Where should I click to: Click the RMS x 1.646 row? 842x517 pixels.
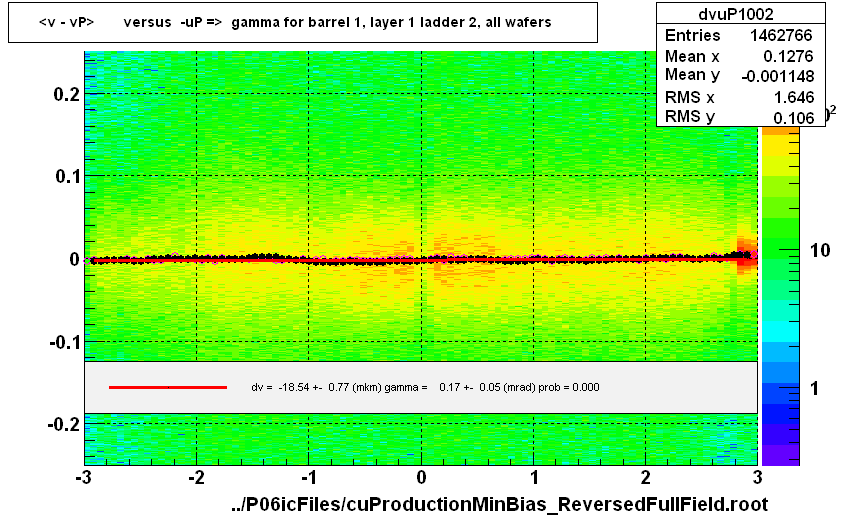pyautogui.click(x=739, y=97)
